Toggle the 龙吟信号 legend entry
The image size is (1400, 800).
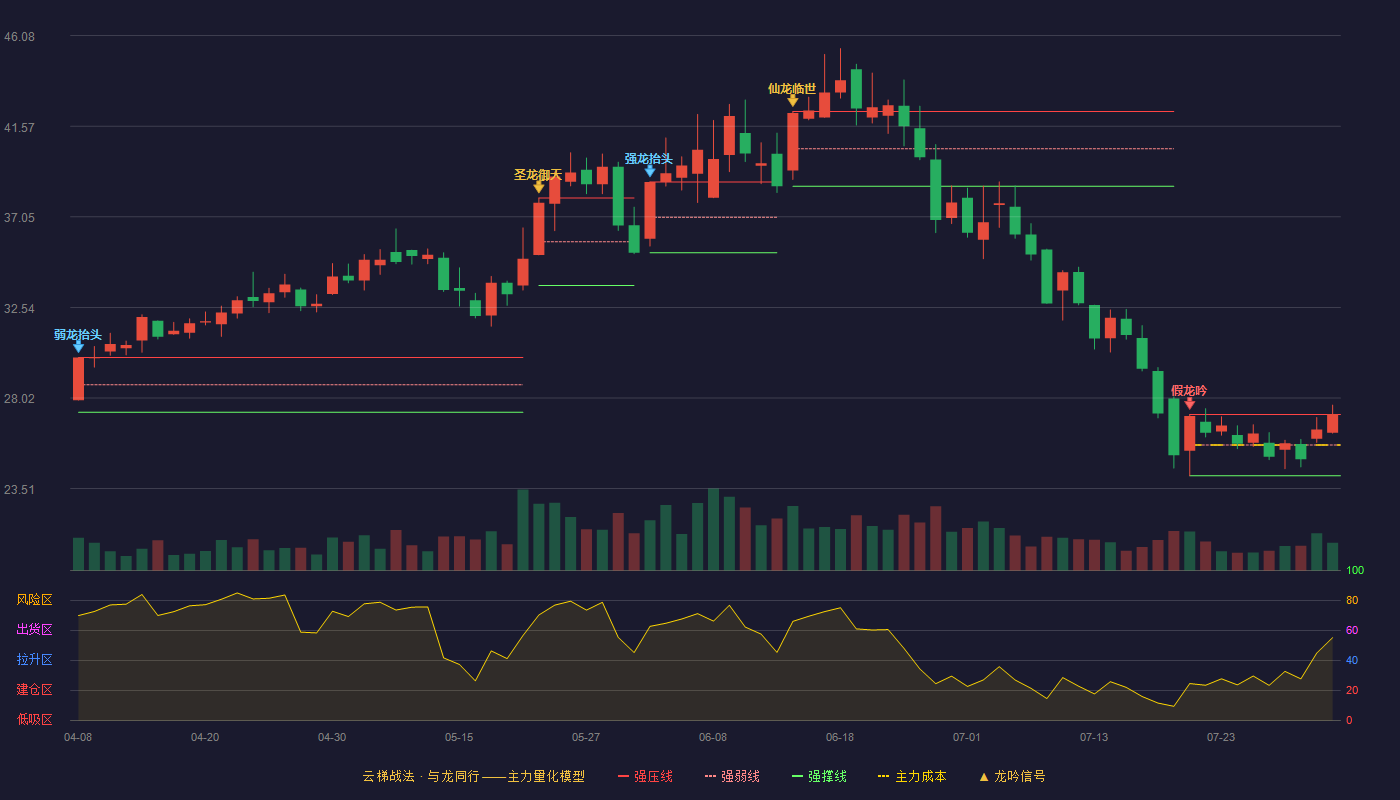(1012, 776)
